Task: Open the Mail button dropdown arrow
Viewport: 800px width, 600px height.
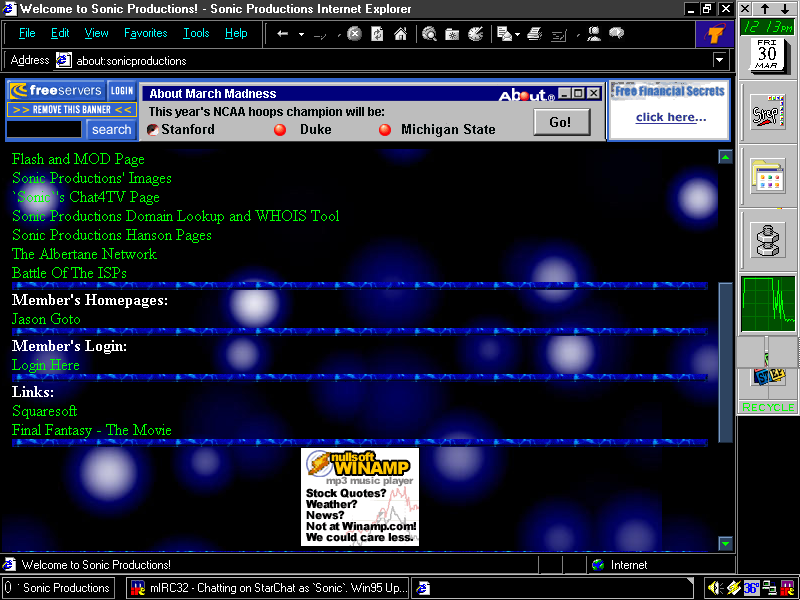Action: click(516, 33)
